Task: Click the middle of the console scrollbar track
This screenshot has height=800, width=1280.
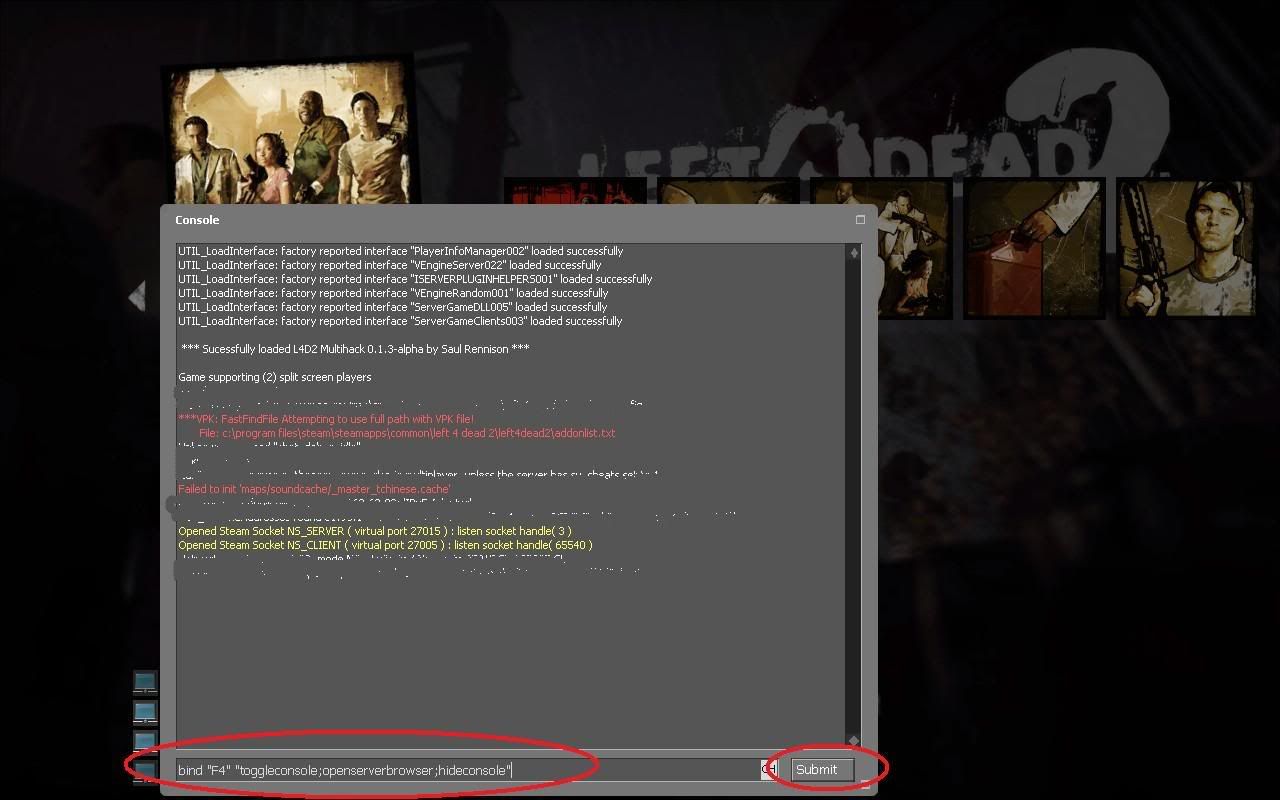Action: [x=853, y=496]
